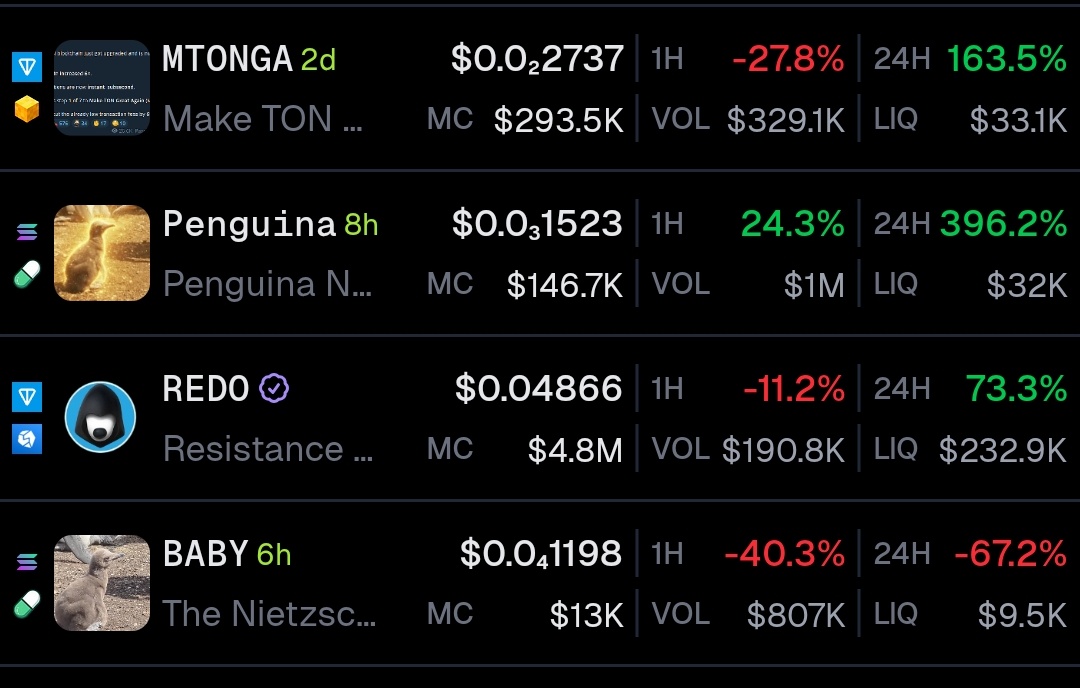This screenshot has height=688, width=1080.
Task: Click the REDO price $0.04866
Action: tap(538, 388)
